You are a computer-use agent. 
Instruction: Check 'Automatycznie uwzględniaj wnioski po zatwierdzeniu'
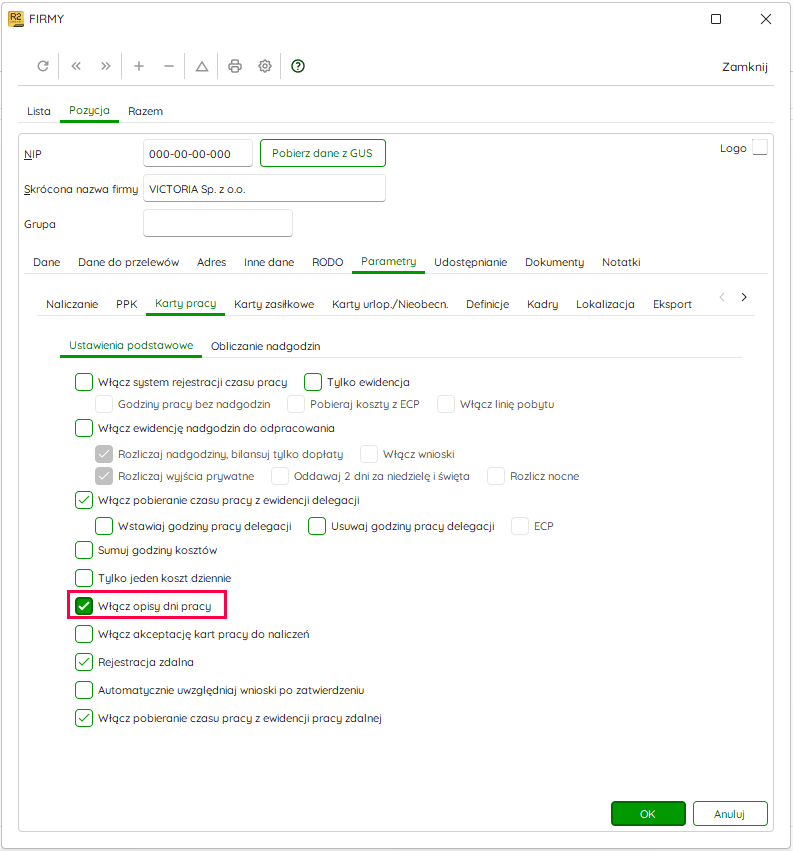tap(84, 690)
